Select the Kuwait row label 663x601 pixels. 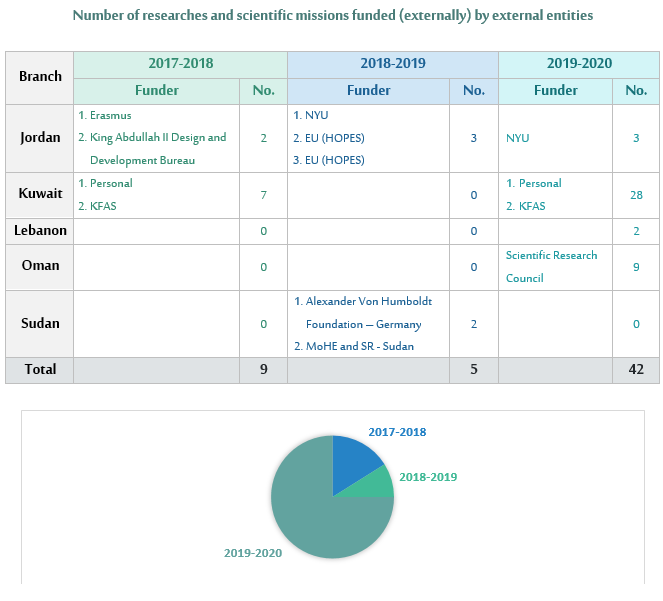(x=40, y=194)
